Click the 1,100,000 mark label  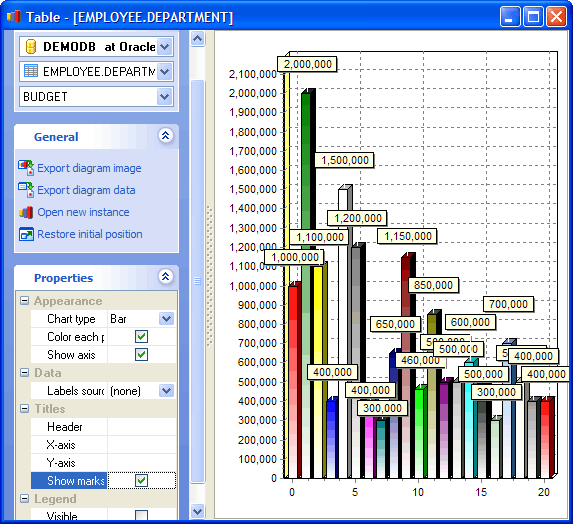pos(320,237)
